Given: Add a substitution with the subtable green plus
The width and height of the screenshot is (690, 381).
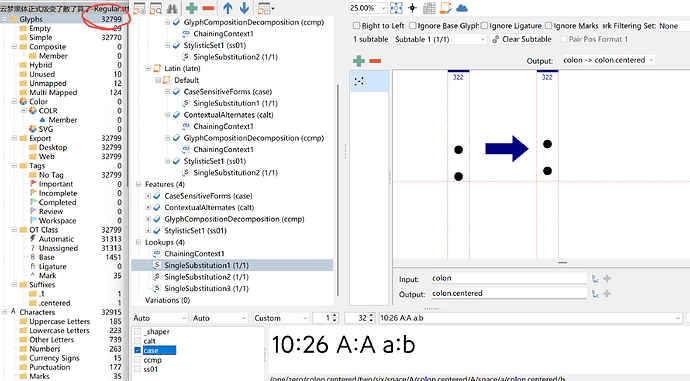Looking at the screenshot, I should (x=359, y=61).
